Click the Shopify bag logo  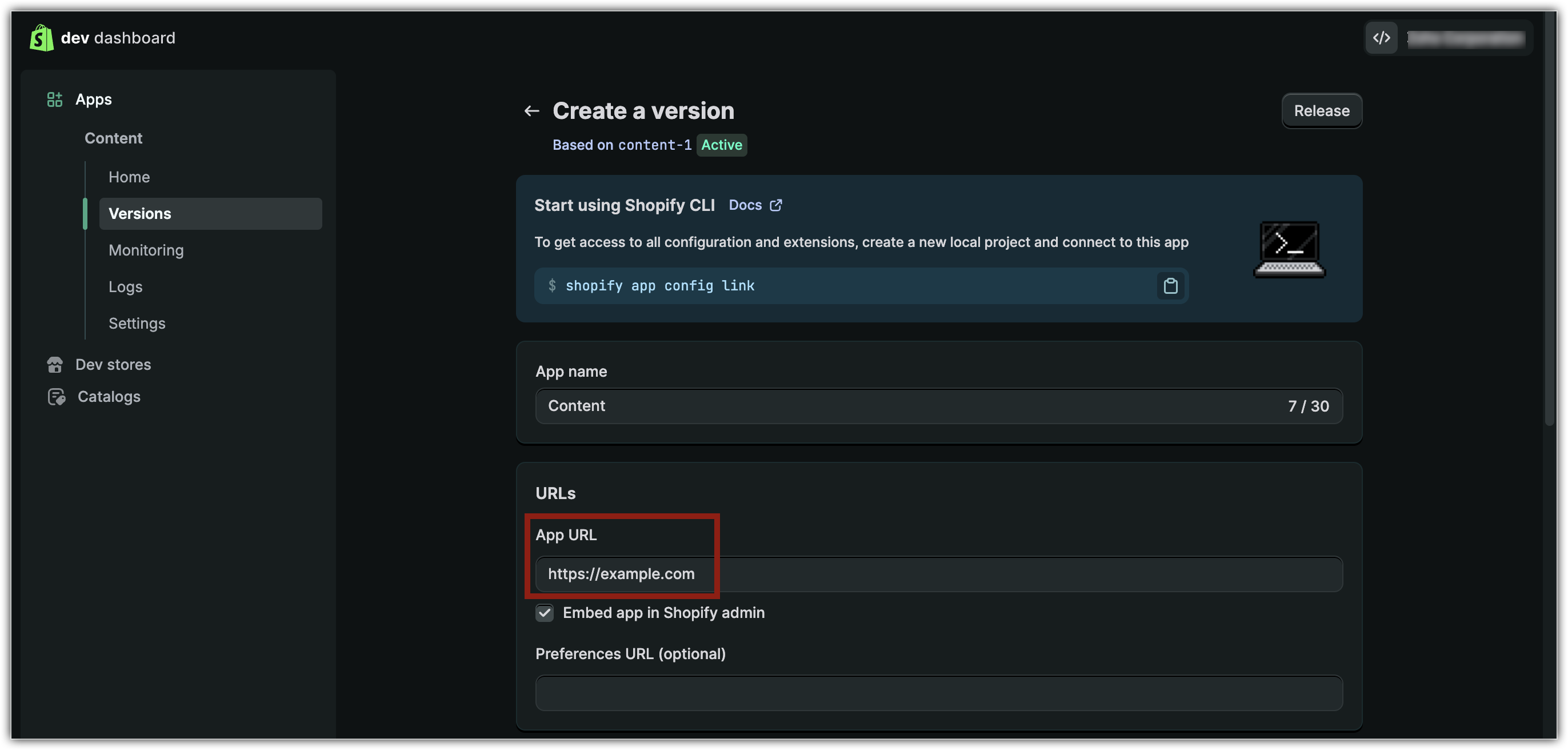tap(41, 38)
